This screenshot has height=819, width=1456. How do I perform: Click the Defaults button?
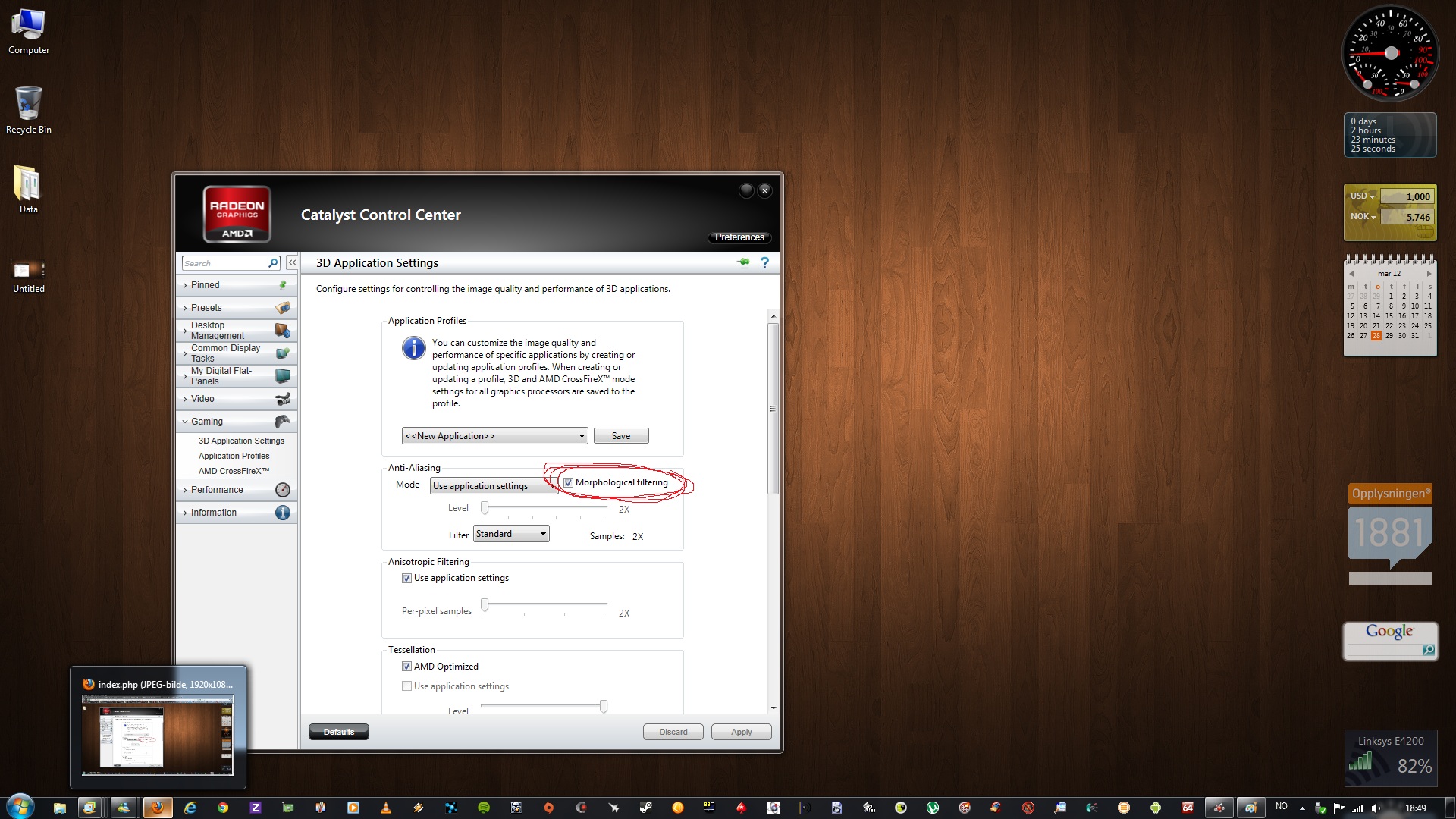pos(339,732)
